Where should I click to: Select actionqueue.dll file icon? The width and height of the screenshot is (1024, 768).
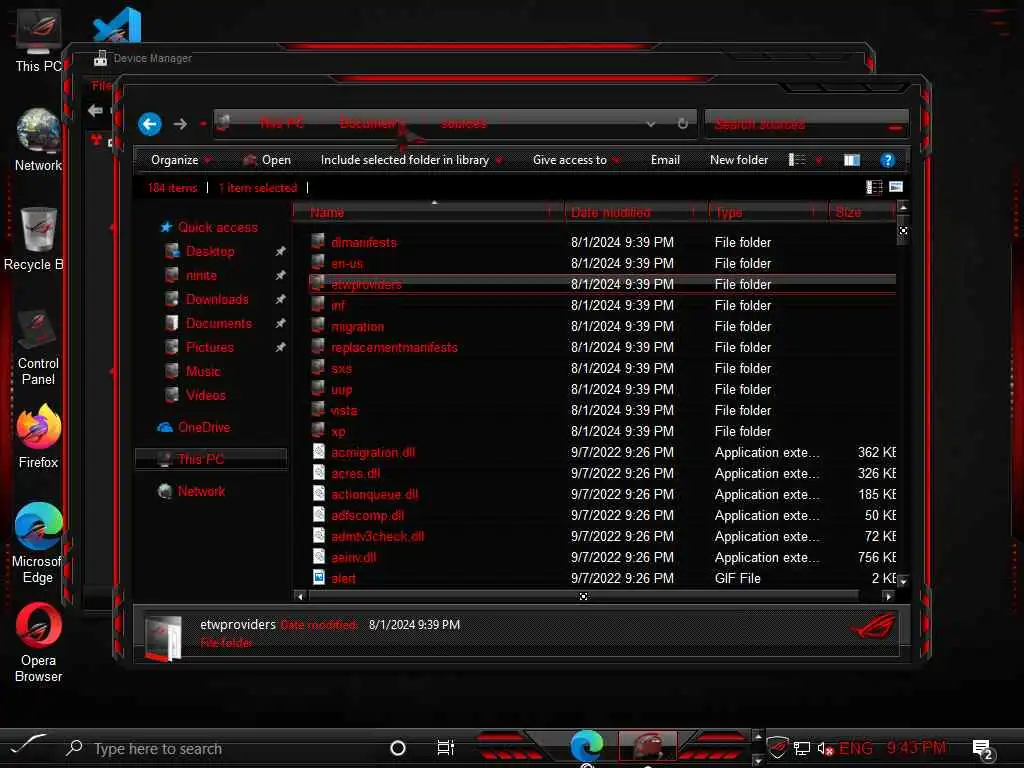[x=319, y=494]
